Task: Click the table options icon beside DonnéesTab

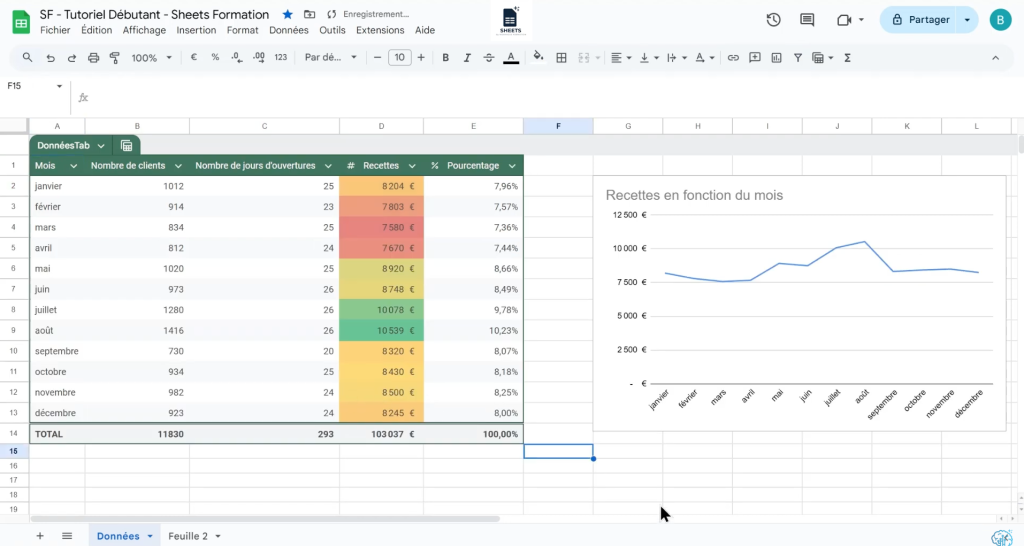Action: click(127, 146)
